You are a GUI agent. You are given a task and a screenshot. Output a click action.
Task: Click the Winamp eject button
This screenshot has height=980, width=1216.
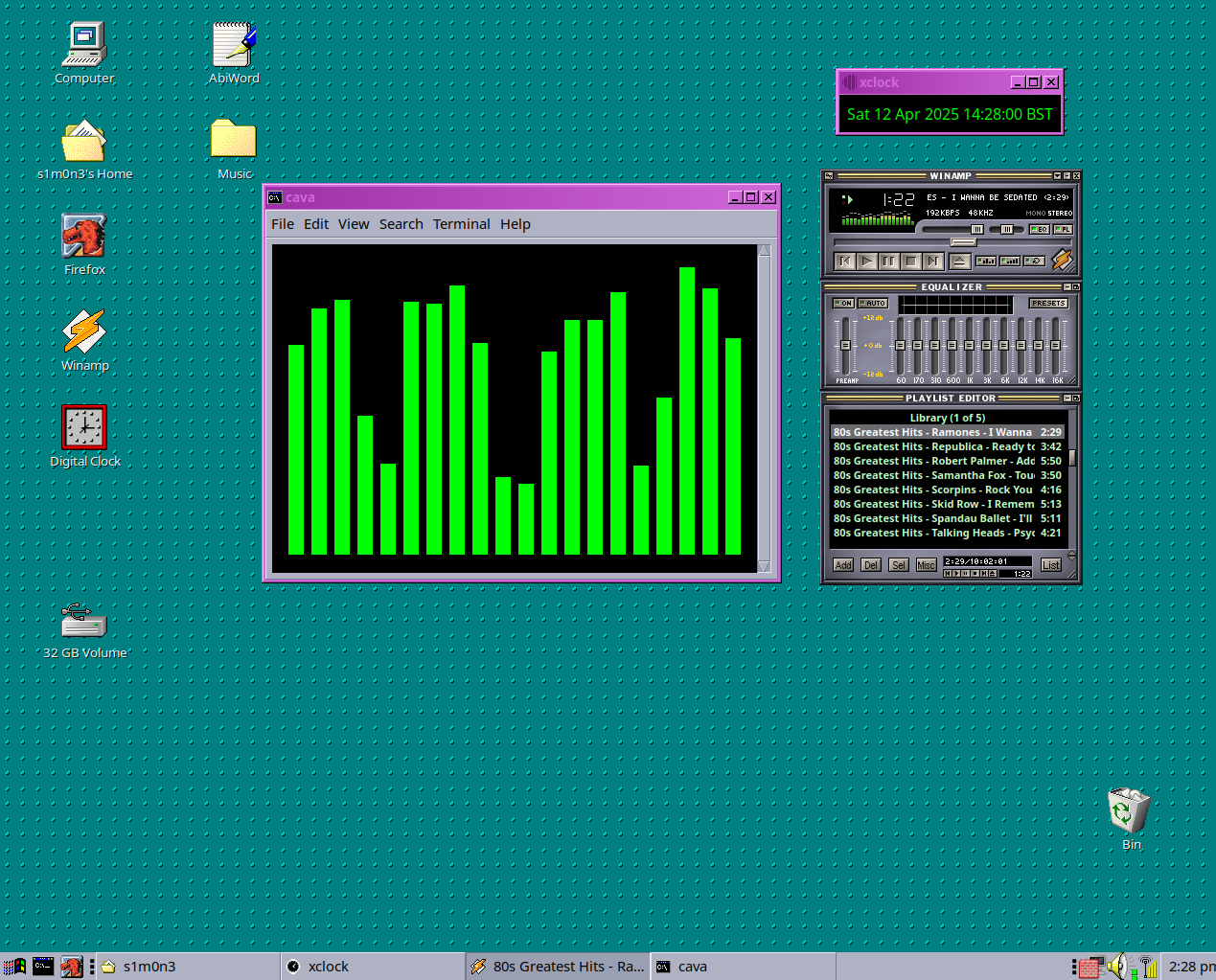(x=959, y=261)
